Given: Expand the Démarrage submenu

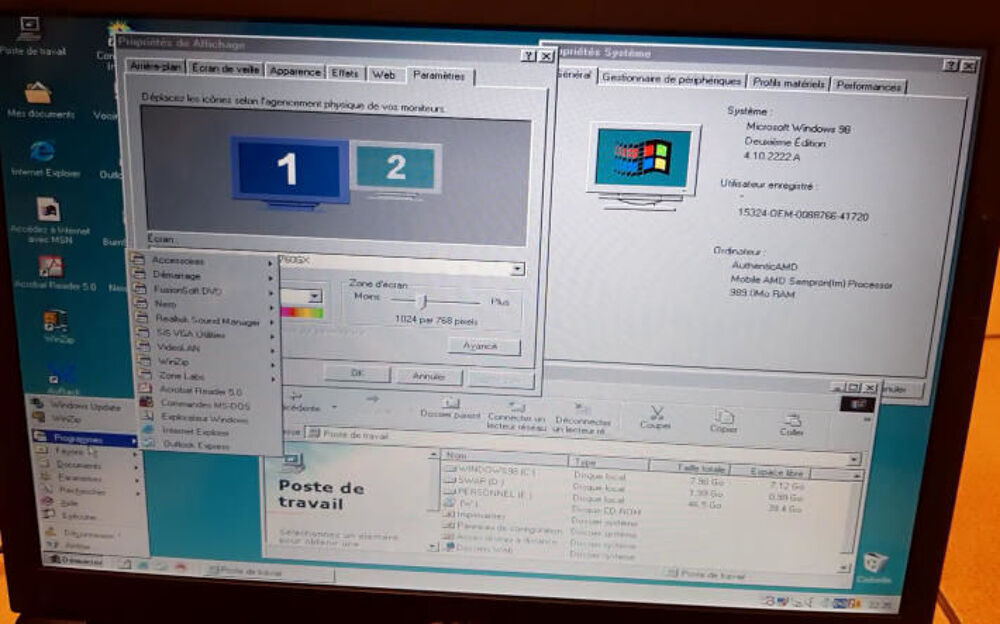Looking at the screenshot, I should tap(203, 275).
